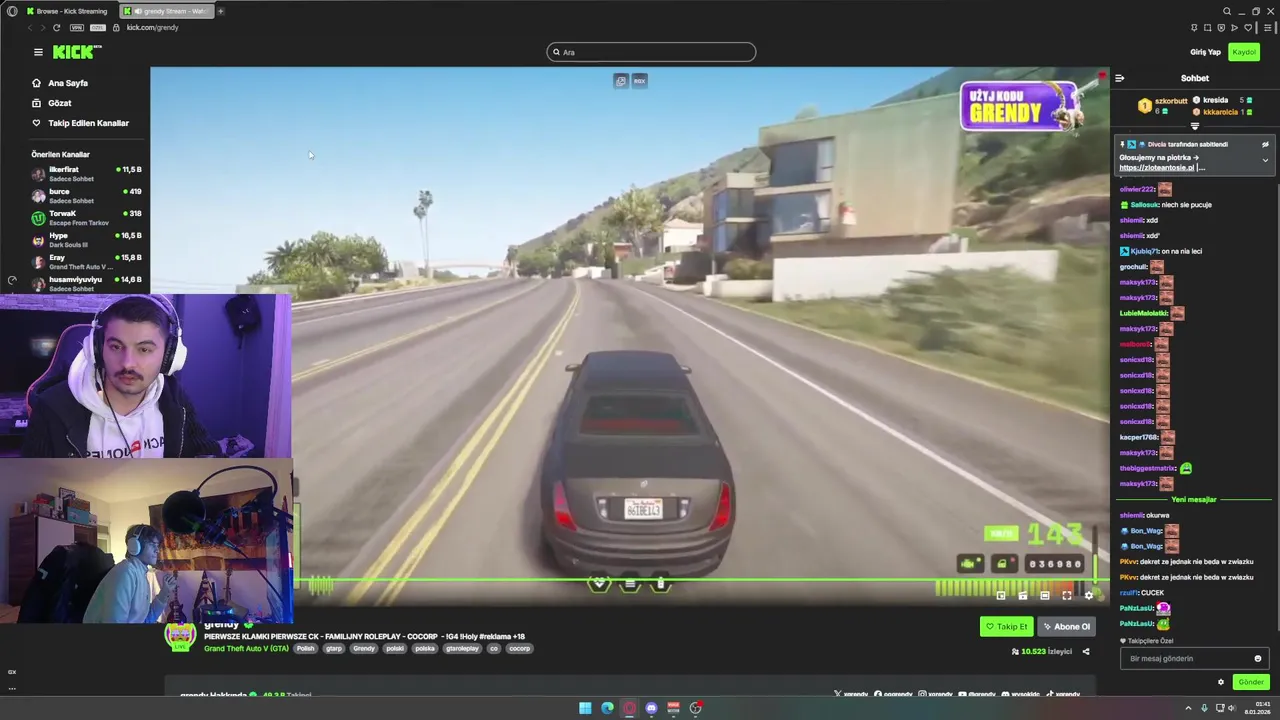Search tabs with the magnifier icon

tap(1227, 11)
